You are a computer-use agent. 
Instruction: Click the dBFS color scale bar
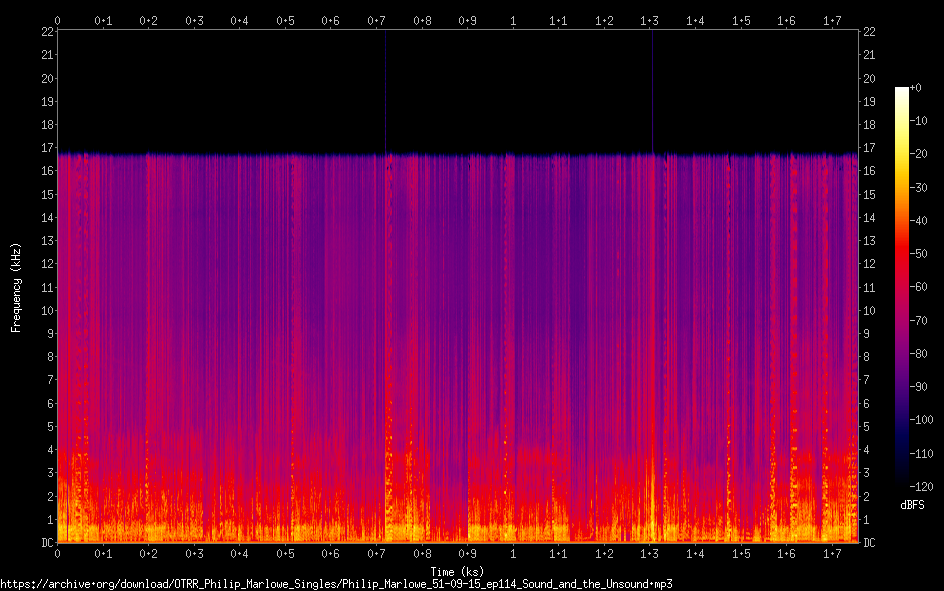(901, 290)
